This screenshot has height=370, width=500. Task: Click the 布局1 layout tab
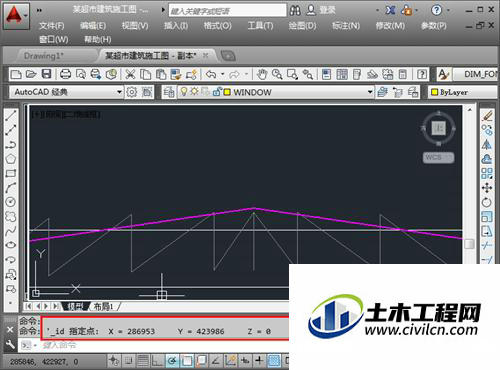[x=103, y=306]
